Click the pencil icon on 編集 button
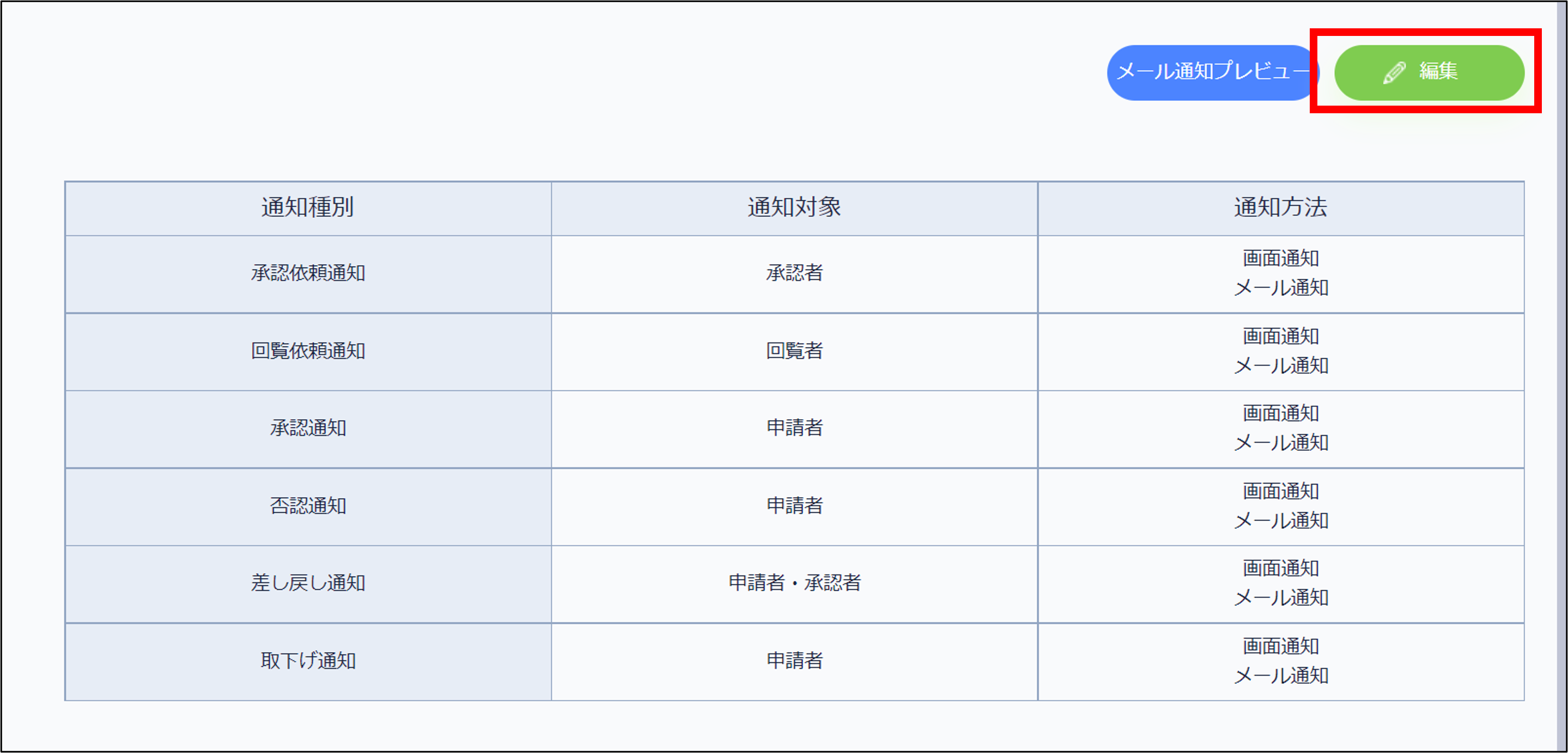Viewport: 1568px width, 753px height. coord(1394,72)
